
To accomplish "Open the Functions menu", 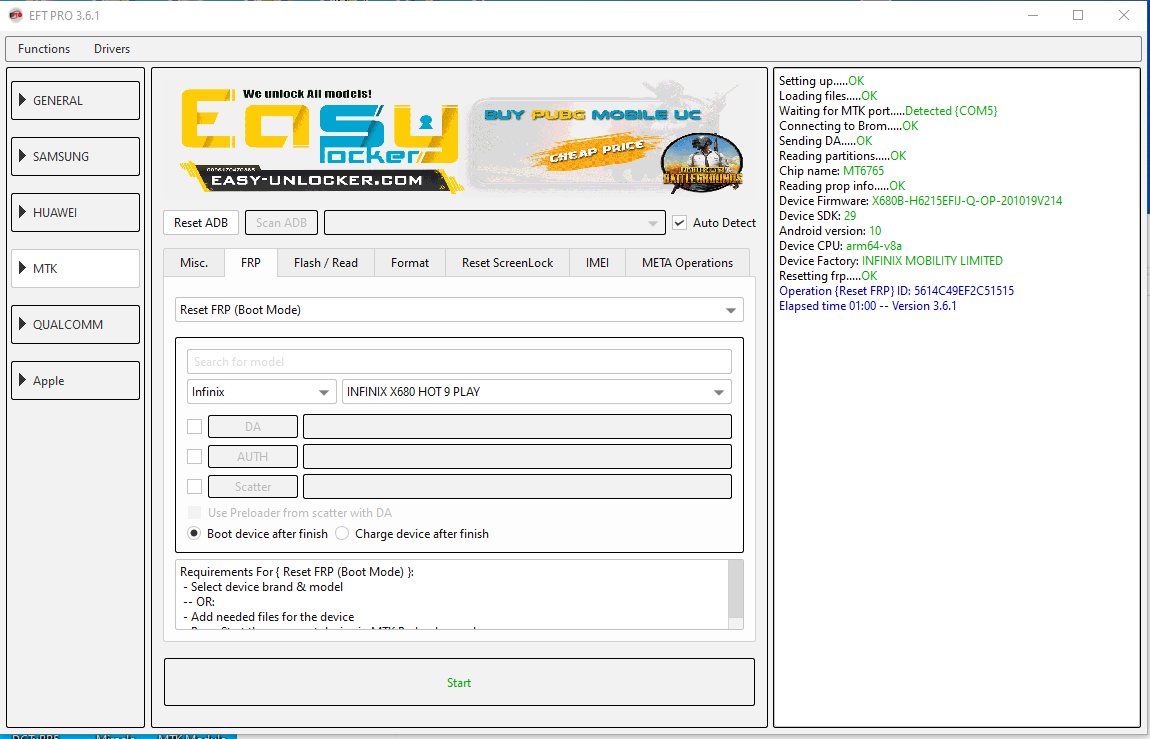I will 44,49.
